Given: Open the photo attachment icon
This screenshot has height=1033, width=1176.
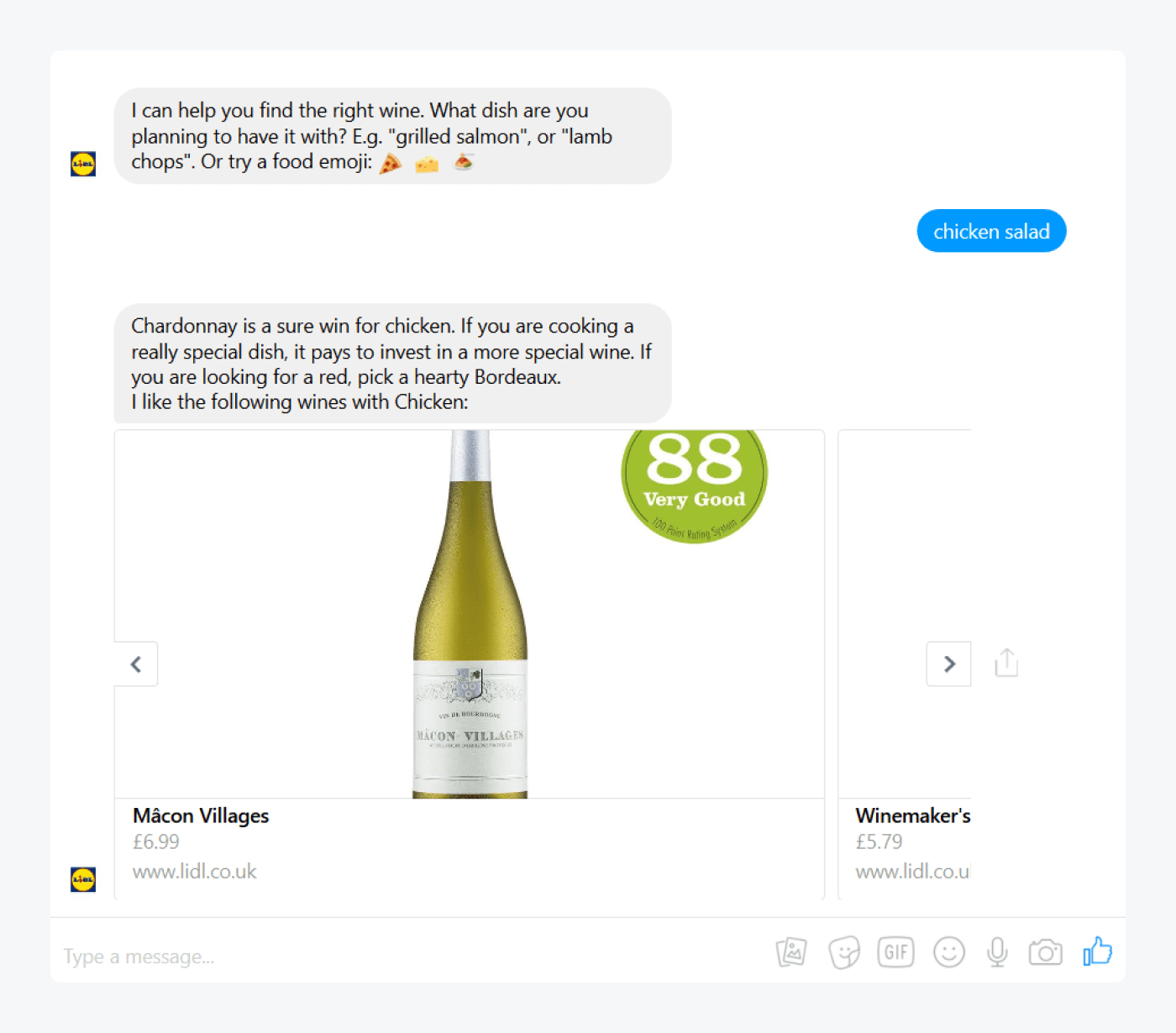Looking at the screenshot, I should click(791, 952).
